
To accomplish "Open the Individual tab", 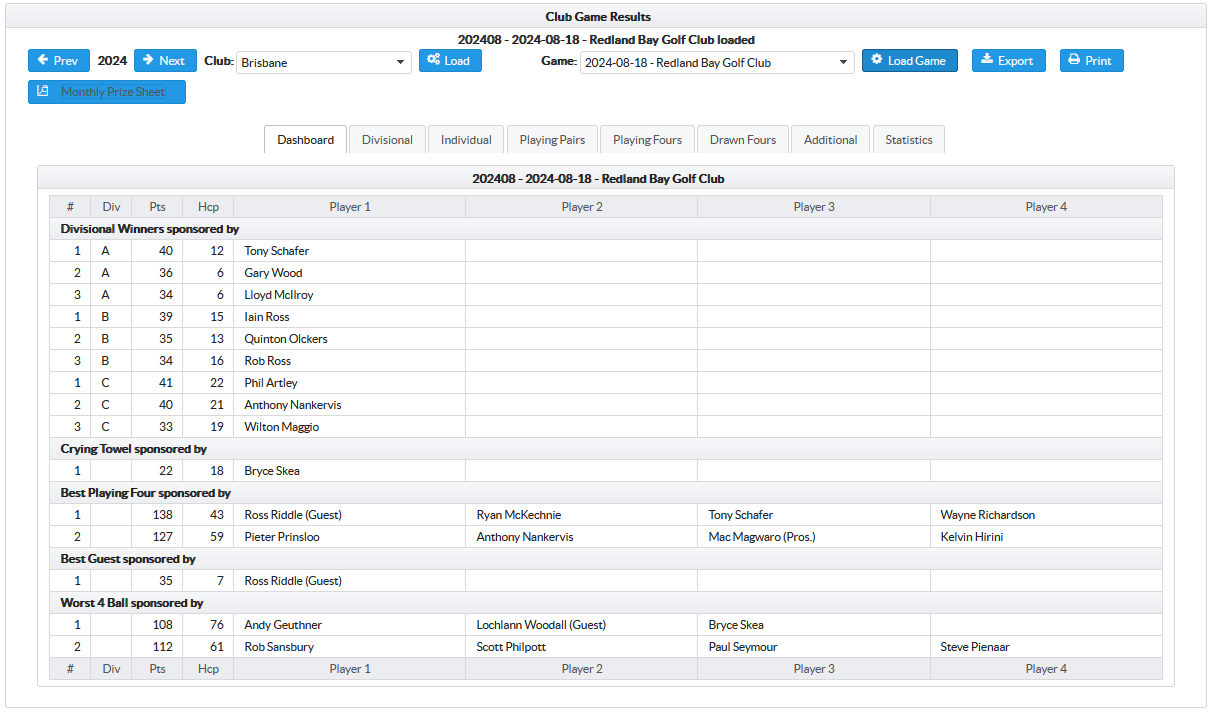I will (x=466, y=140).
